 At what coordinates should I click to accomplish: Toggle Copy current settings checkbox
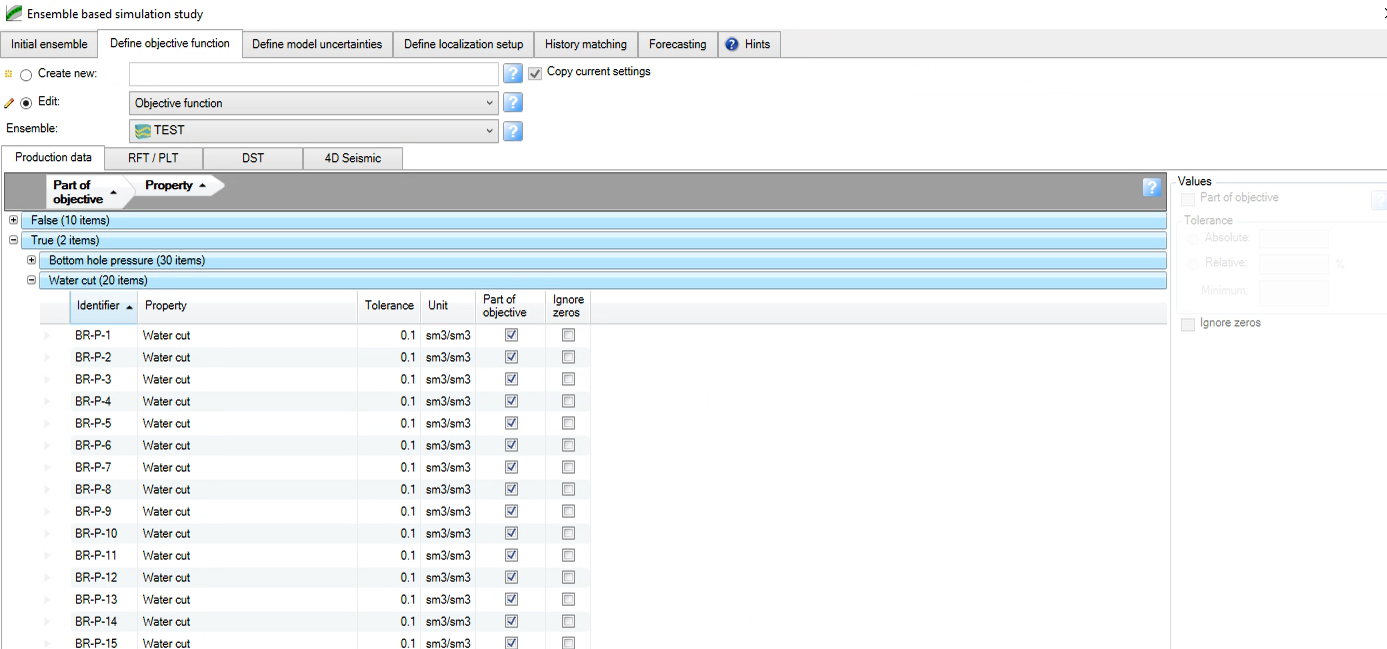coord(535,73)
